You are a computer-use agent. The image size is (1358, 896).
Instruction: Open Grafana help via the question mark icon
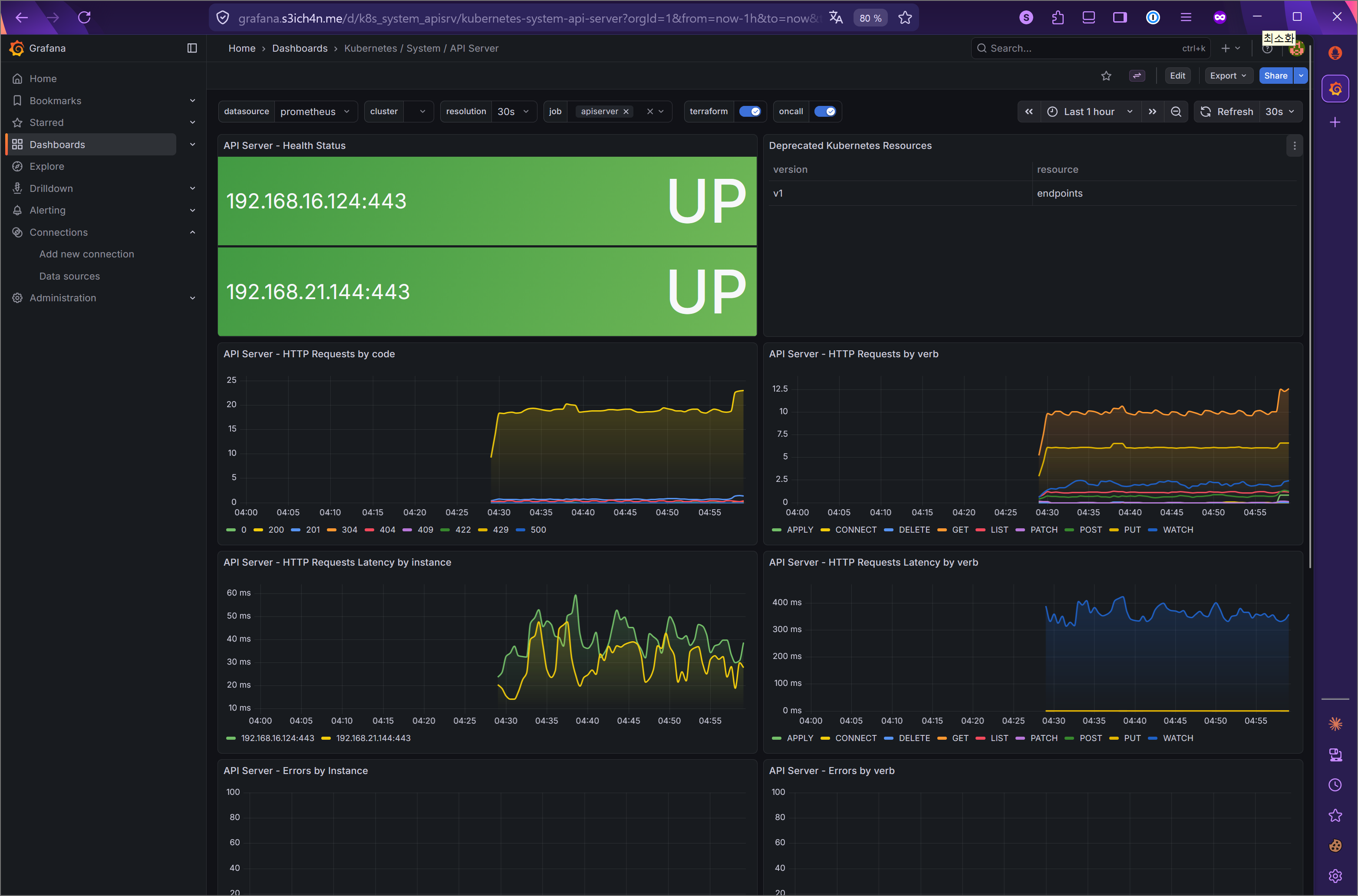click(x=1267, y=48)
